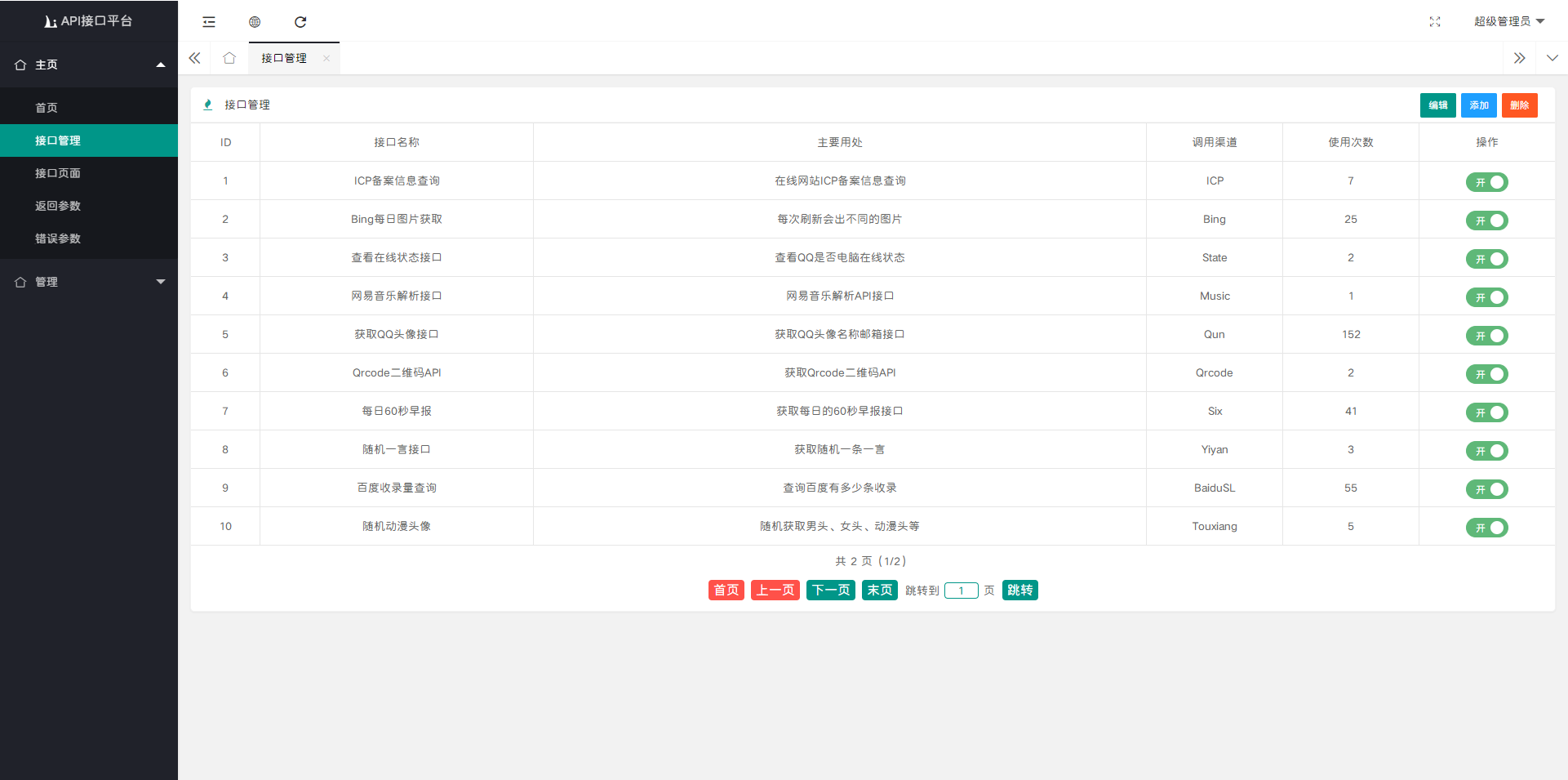Toggle the switch for ICP备案信息查询
This screenshot has height=780, width=1568.
click(x=1487, y=182)
